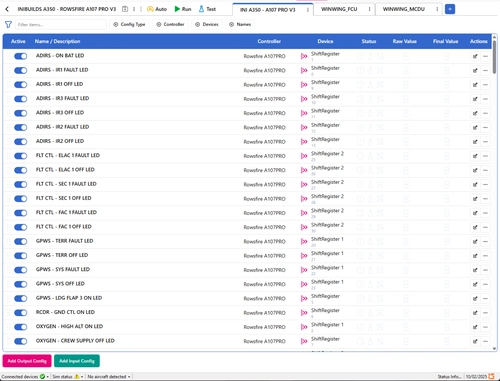Image resolution: width=500 pixels, height=381 pixels.
Task: Disable FLT CTL - ELAC 1 OFF LED
Action: tap(20, 170)
